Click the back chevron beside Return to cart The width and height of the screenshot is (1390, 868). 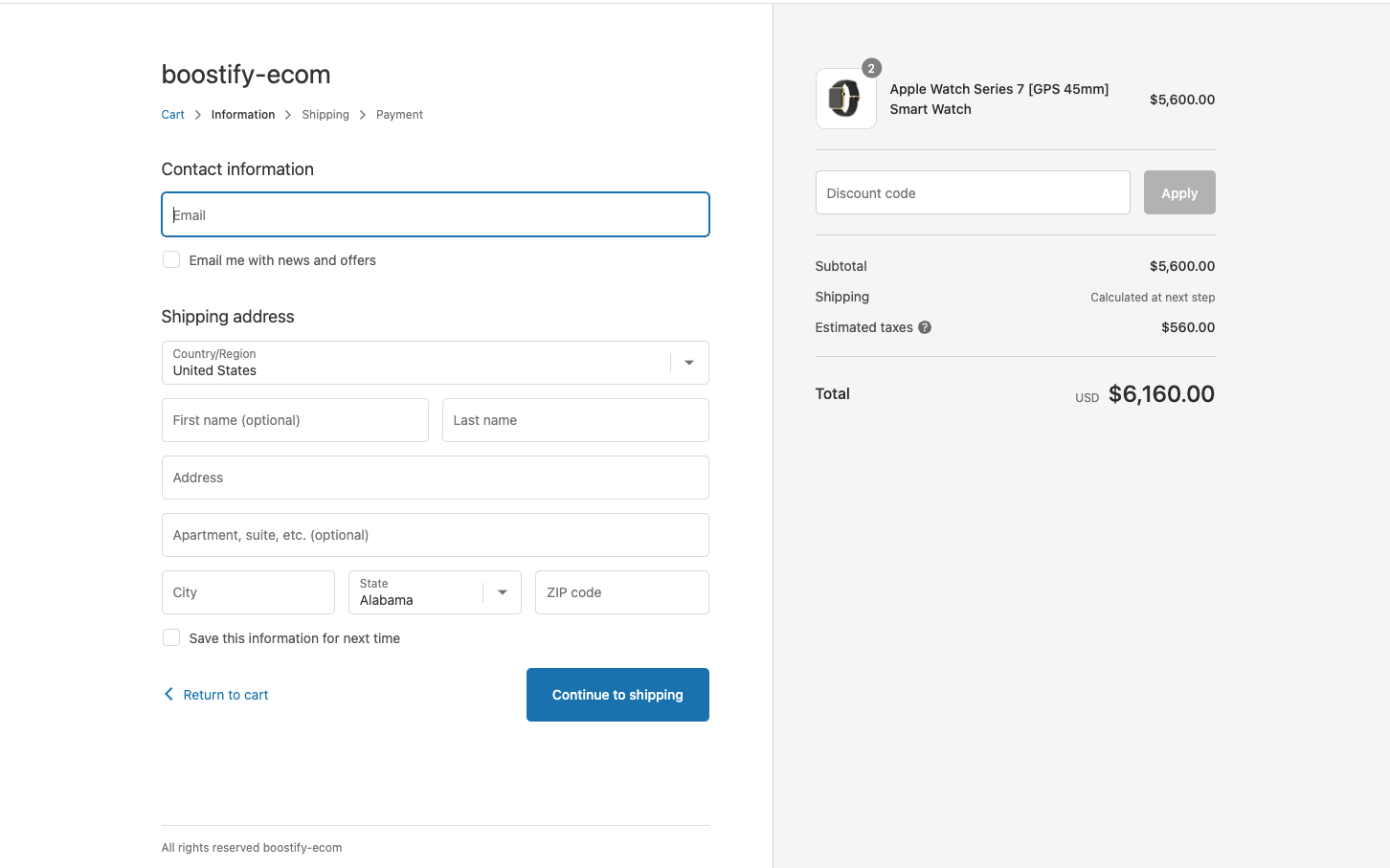(x=168, y=694)
